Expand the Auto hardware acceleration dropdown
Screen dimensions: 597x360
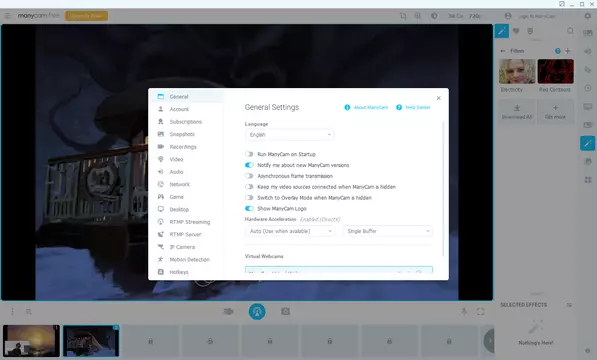(x=290, y=231)
